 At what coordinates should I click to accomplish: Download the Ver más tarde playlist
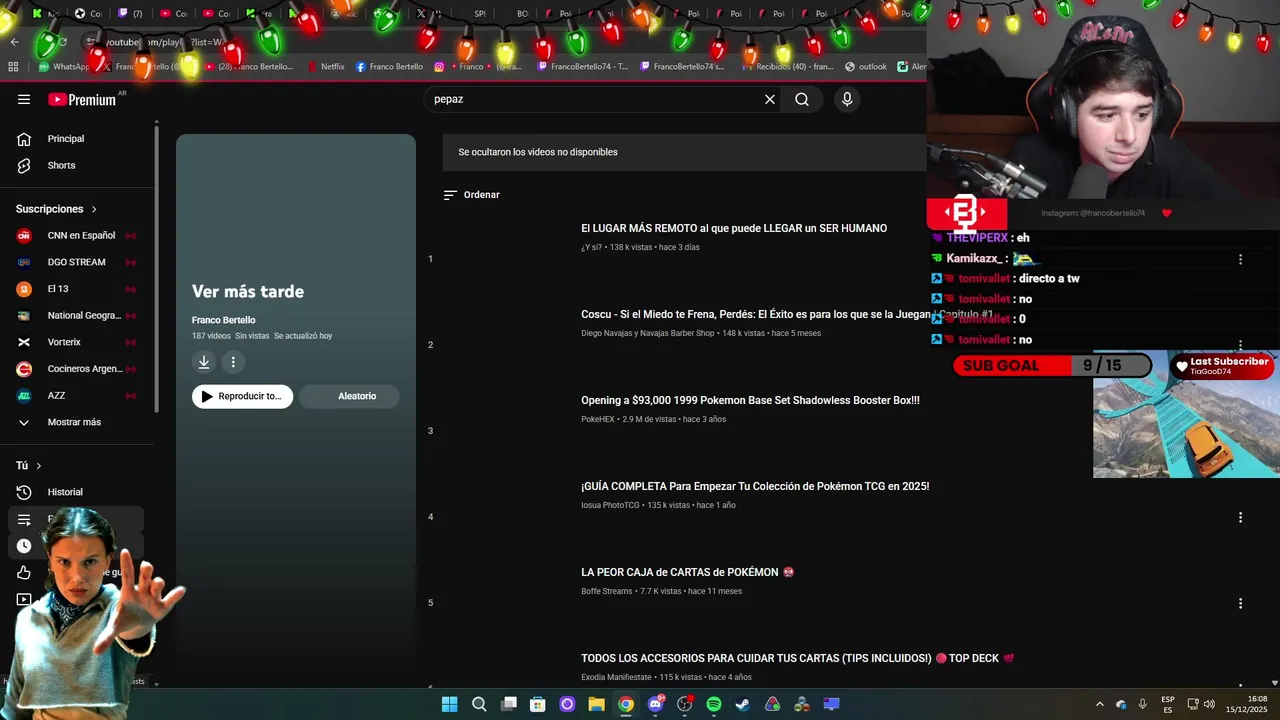[x=204, y=362]
